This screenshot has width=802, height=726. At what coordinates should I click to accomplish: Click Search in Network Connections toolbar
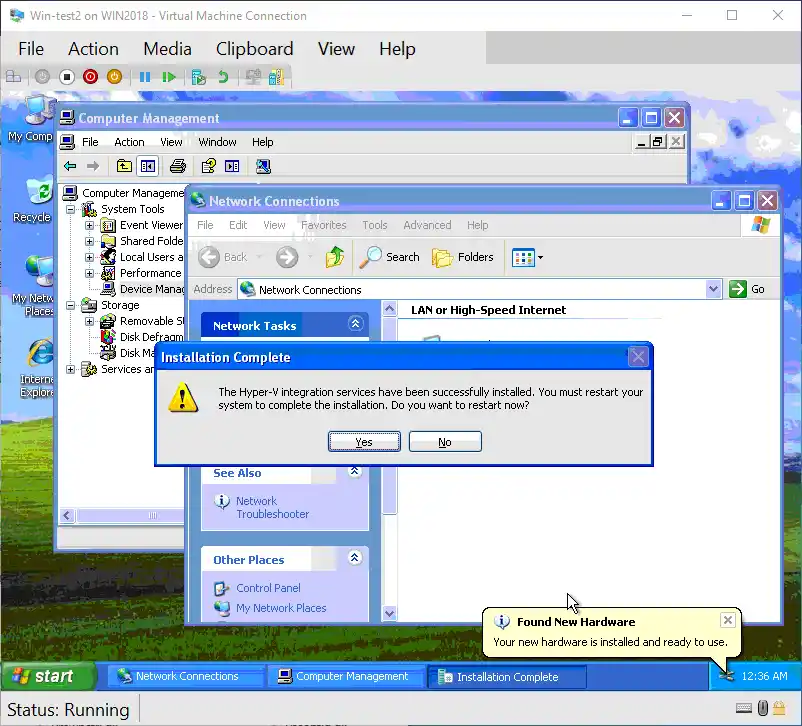coord(389,257)
